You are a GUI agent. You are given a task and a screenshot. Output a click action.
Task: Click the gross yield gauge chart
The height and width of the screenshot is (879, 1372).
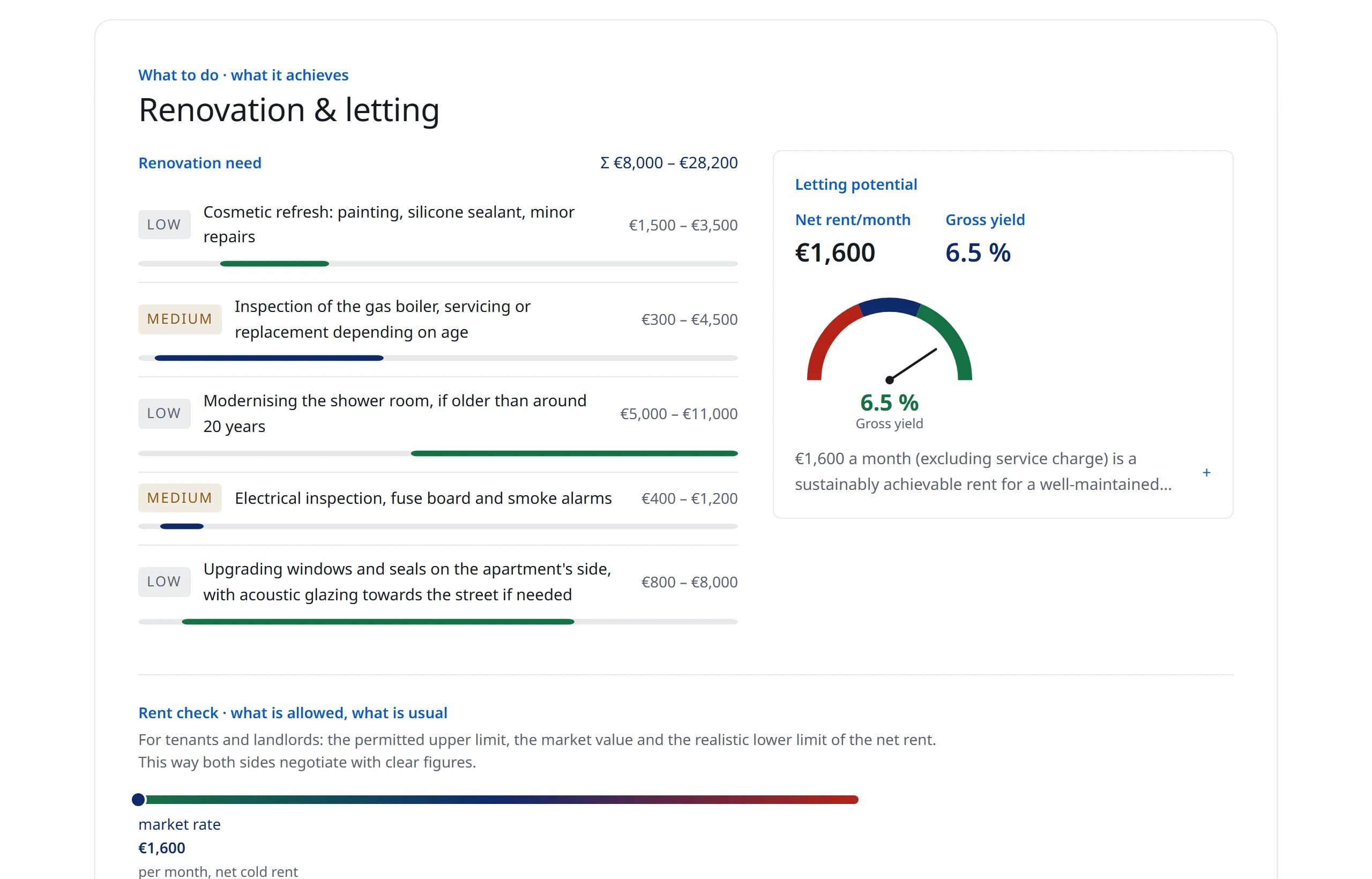point(889,340)
